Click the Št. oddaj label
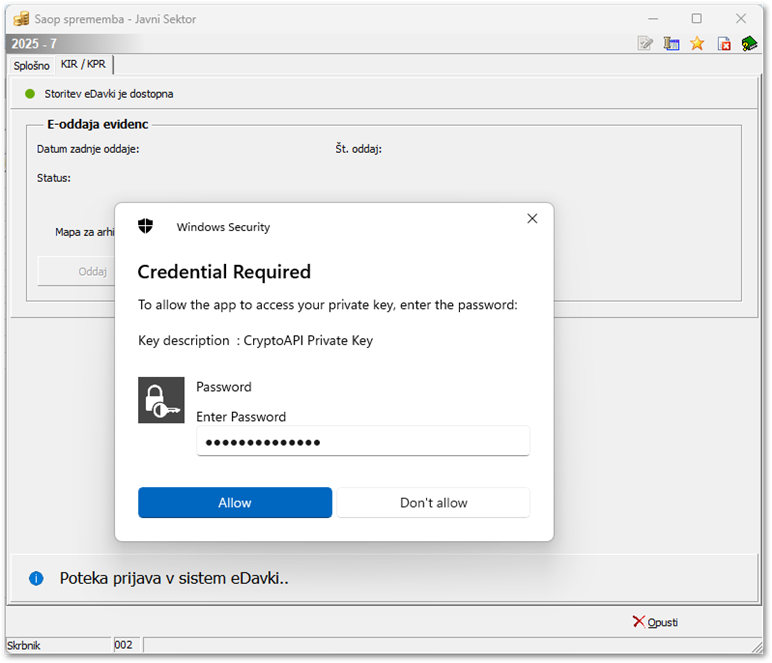The height and width of the screenshot is (663, 772). tap(358, 149)
